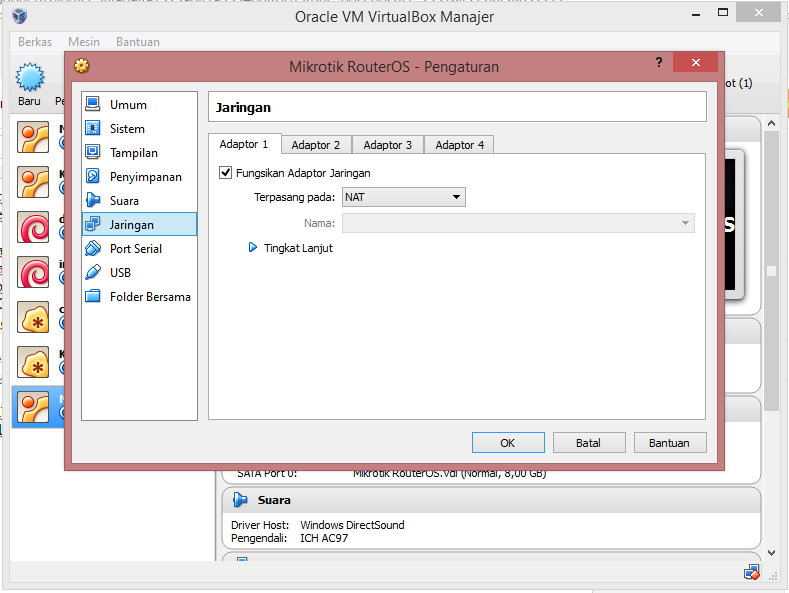Select the first Debian swirl VM icon
This screenshot has width=789, height=593.
33,227
